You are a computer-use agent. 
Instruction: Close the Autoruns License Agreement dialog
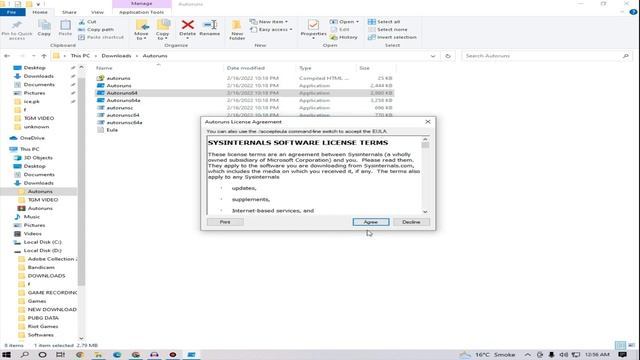point(427,122)
